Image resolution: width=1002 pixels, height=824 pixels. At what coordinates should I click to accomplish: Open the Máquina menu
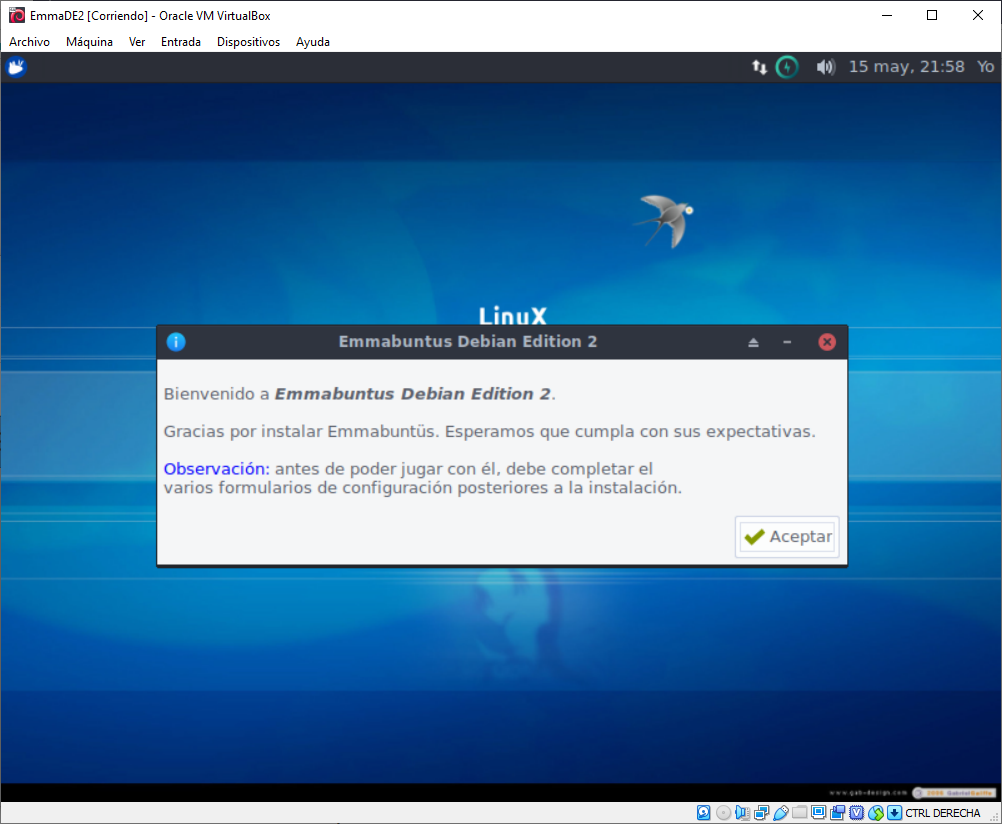coord(89,42)
